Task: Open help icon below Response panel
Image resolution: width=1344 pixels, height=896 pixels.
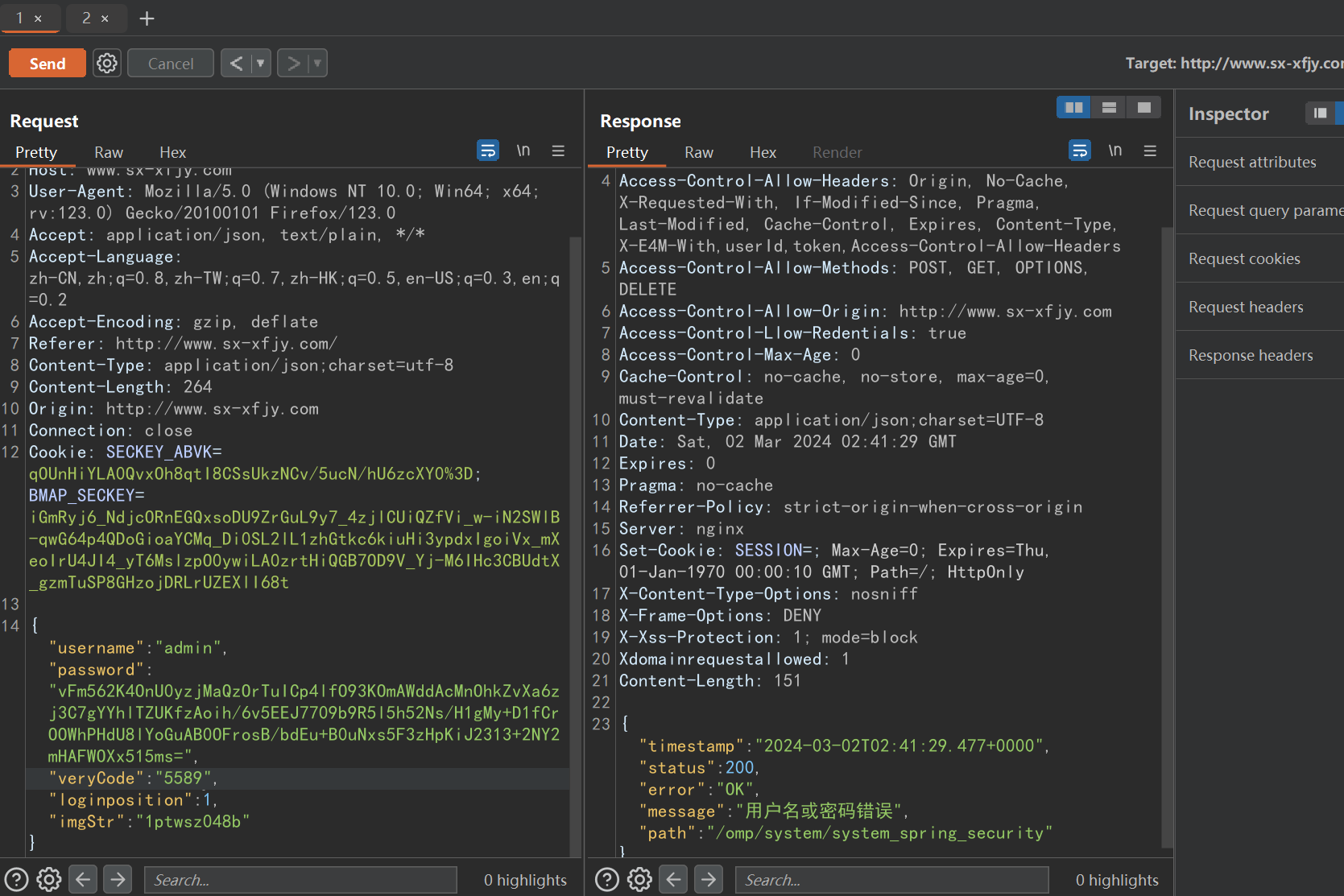Action: [x=607, y=880]
